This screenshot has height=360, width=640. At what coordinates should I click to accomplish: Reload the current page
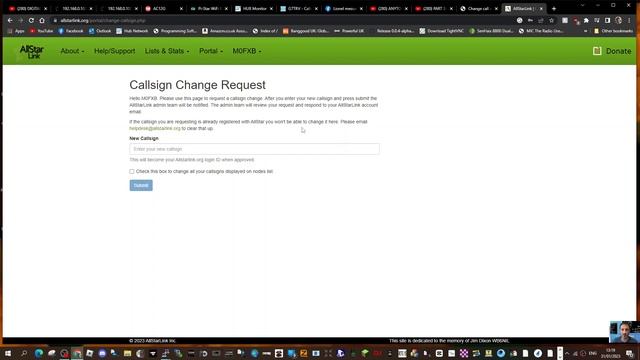click(31, 20)
